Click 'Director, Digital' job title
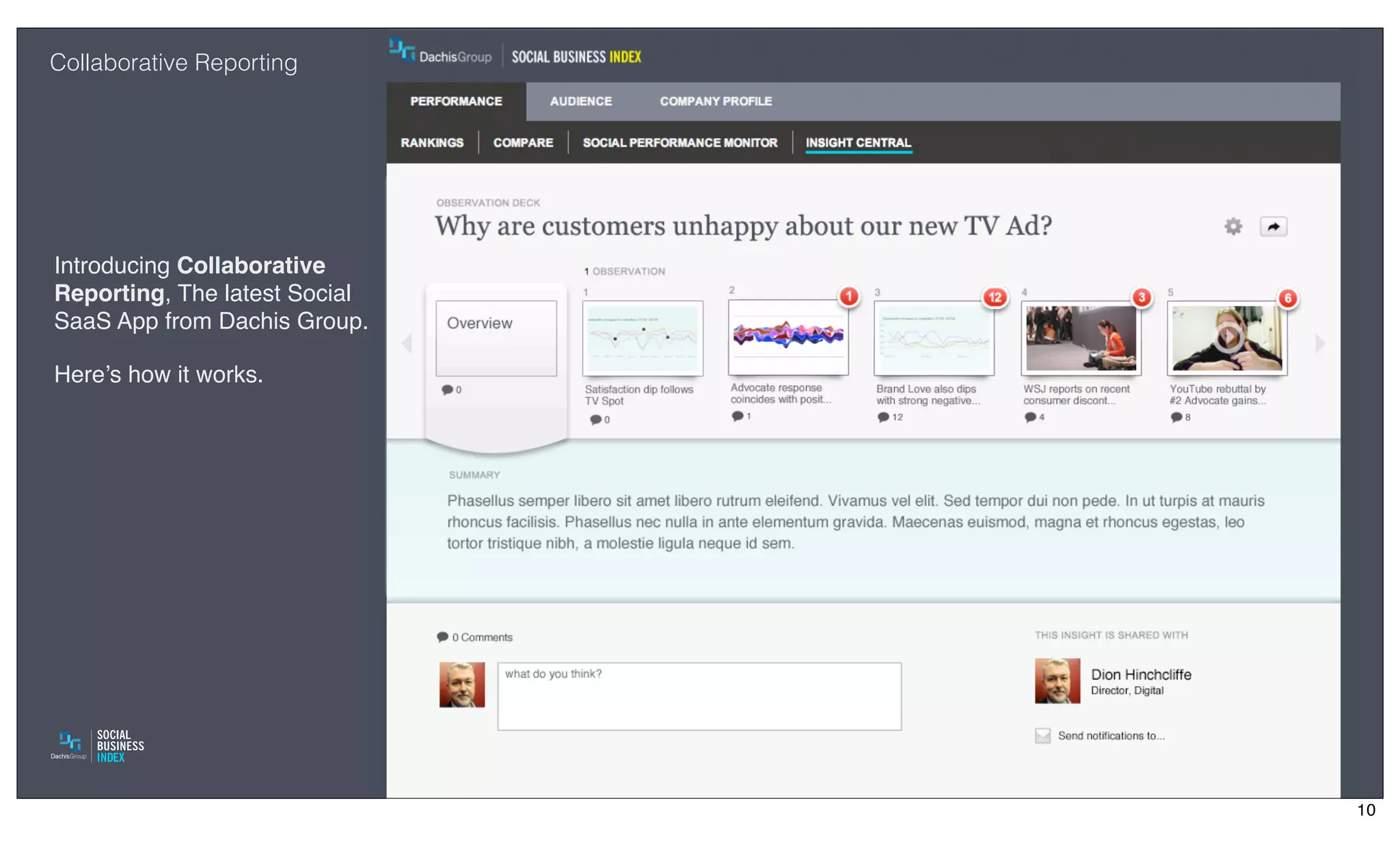This screenshot has width=1400, height=850. (x=1127, y=691)
